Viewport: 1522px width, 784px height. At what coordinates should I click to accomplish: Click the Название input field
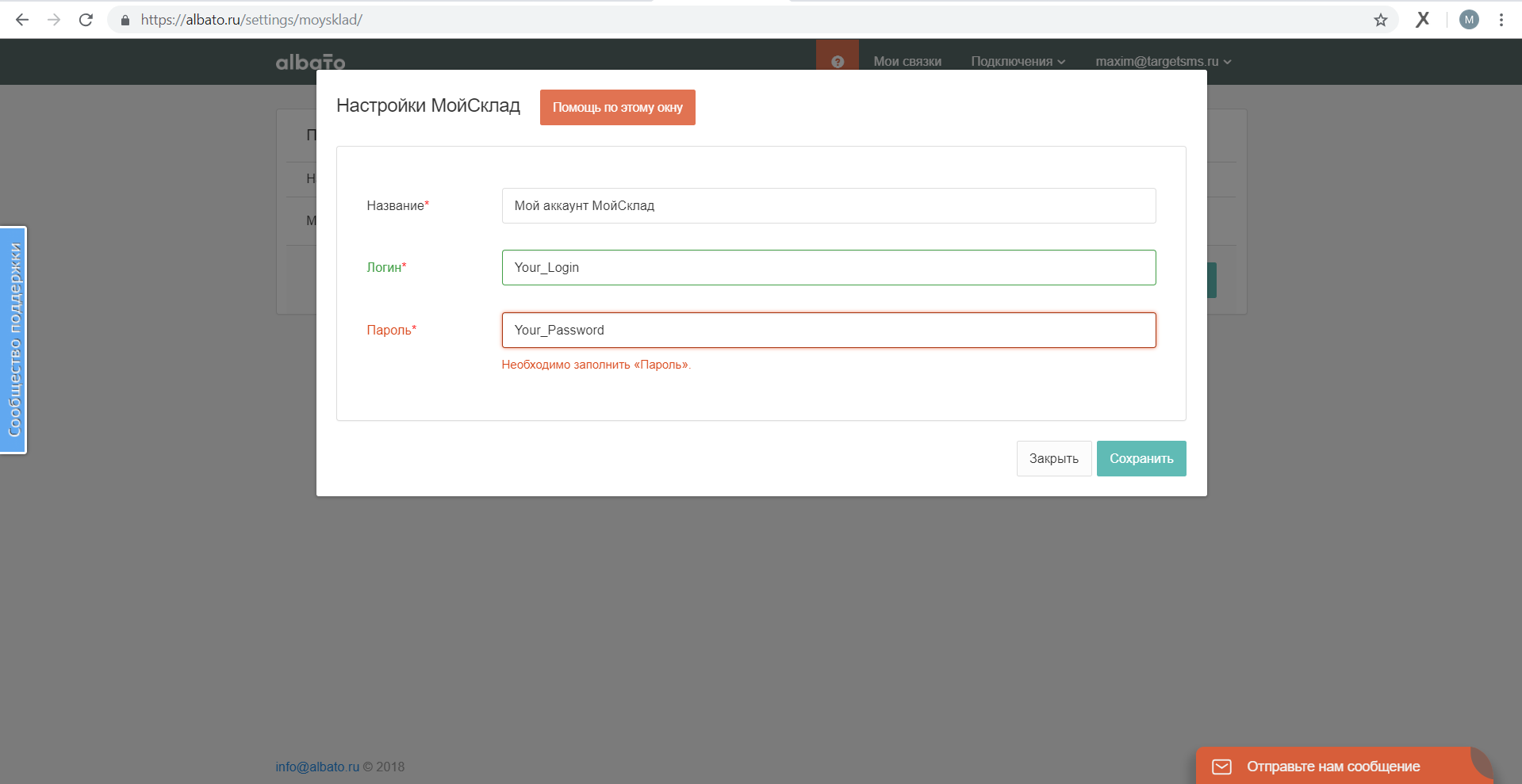[829, 206]
